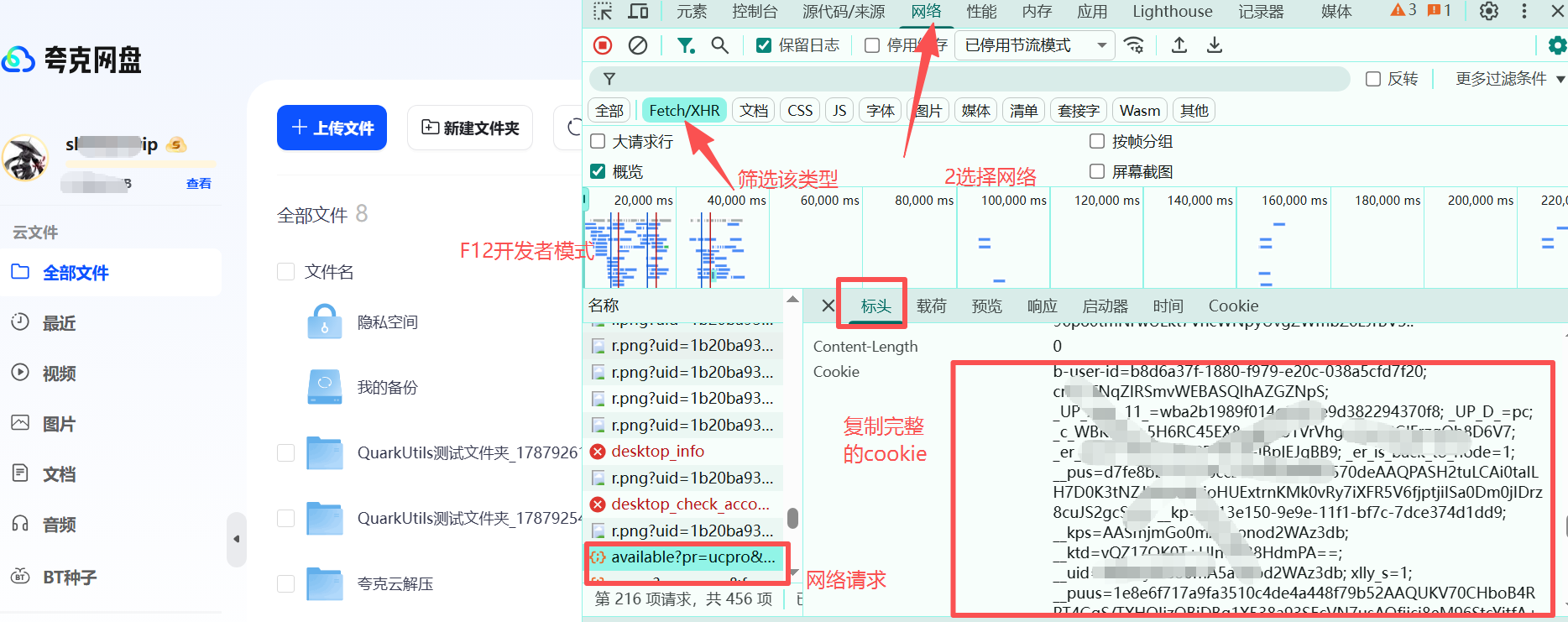1568x622 pixels.
Task: Toggle the device toolbar icon
Action: tap(638, 12)
